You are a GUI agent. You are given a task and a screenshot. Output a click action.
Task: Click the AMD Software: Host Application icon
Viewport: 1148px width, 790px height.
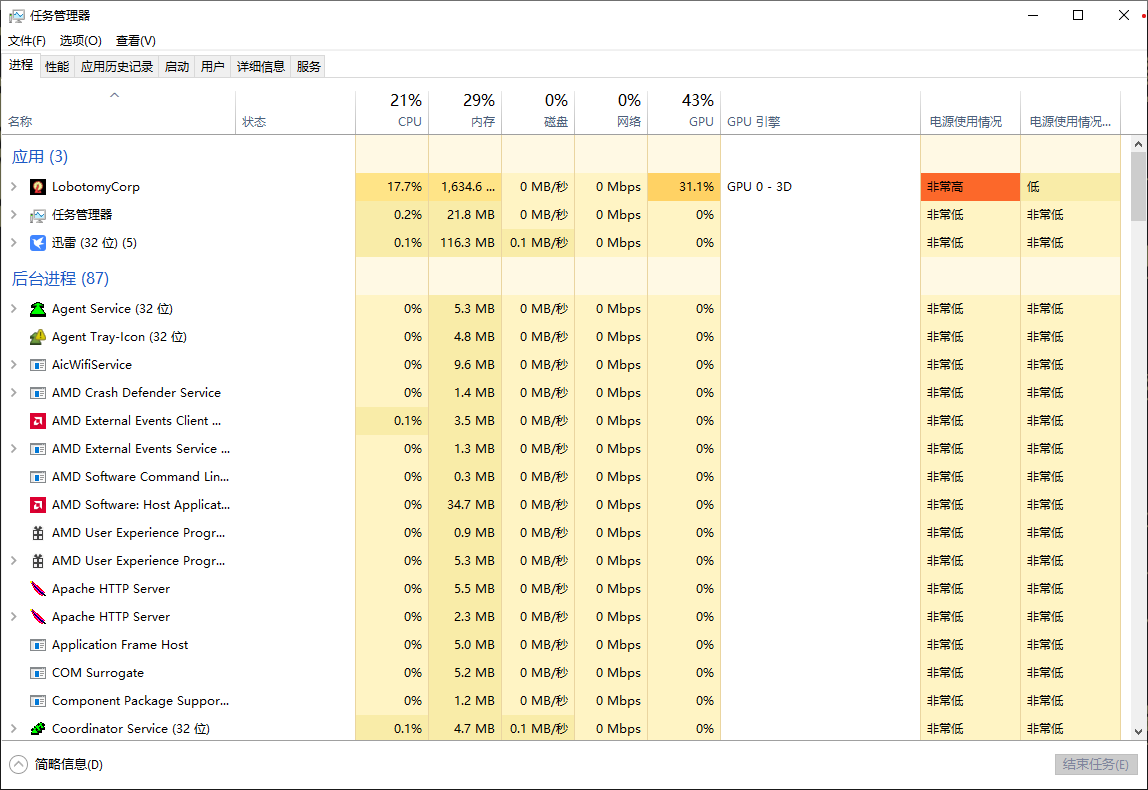[38, 505]
